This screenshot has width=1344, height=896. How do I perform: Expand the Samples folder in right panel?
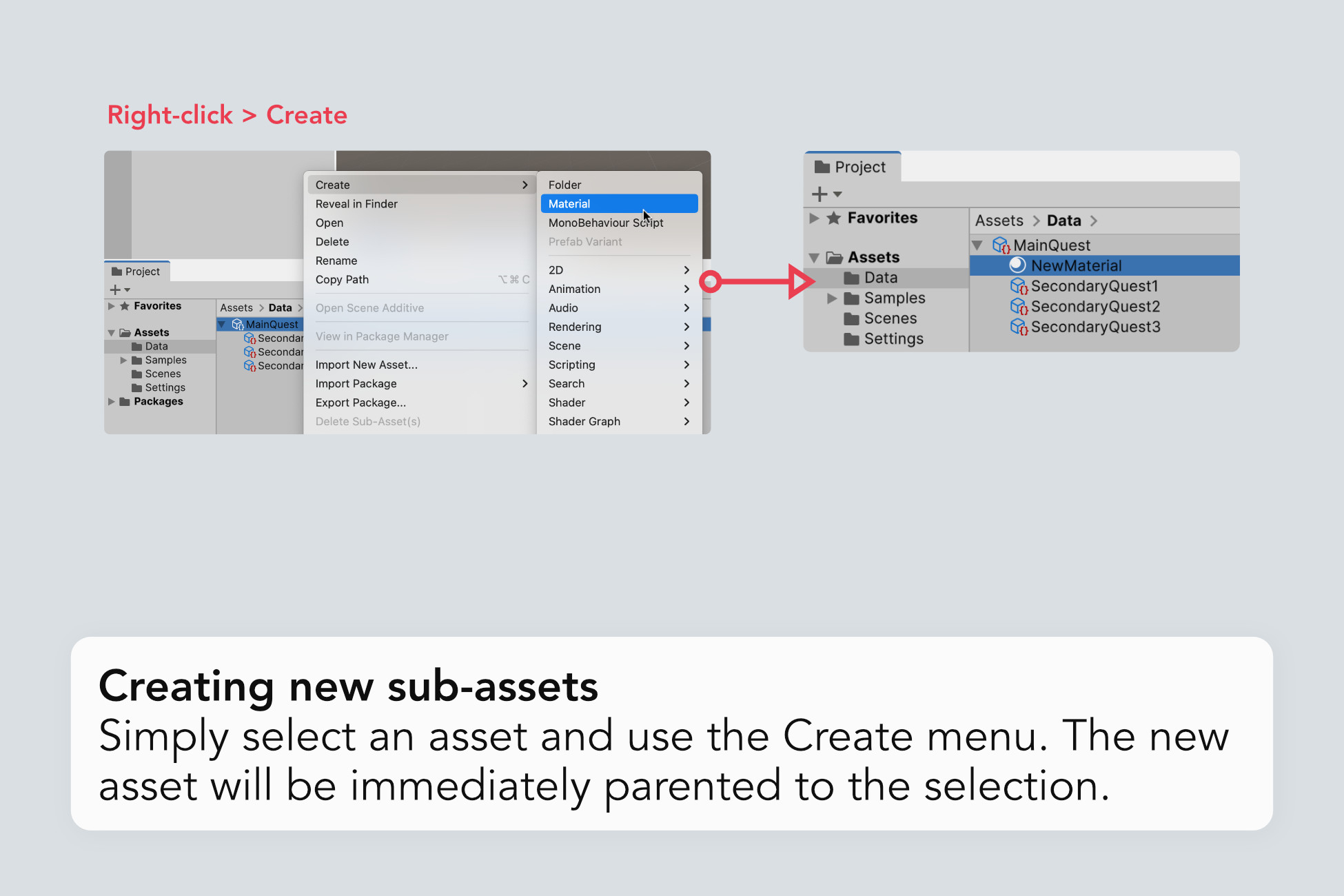tap(832, 298)
